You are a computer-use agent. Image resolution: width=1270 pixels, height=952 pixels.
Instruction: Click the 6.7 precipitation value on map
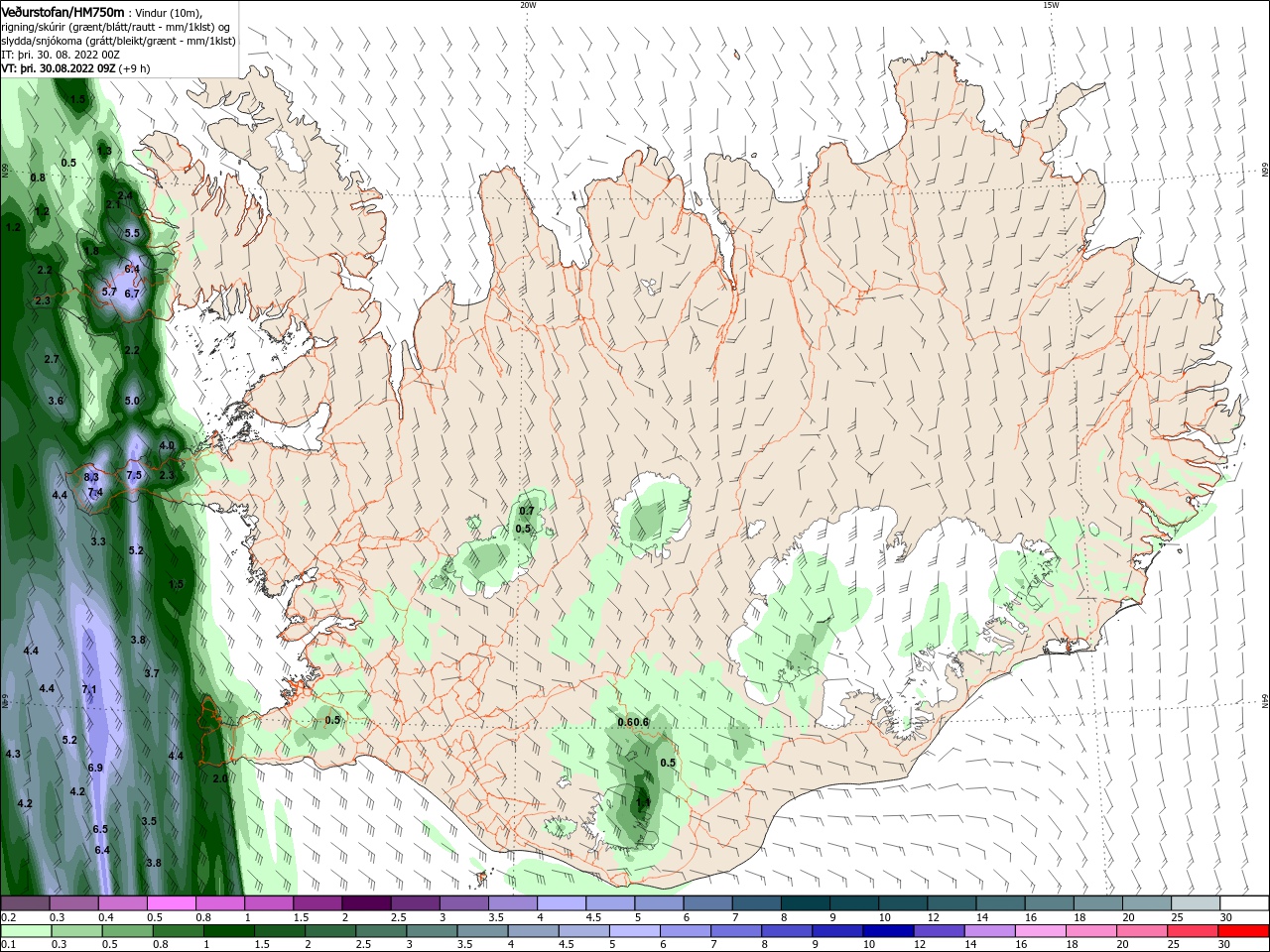131,294
